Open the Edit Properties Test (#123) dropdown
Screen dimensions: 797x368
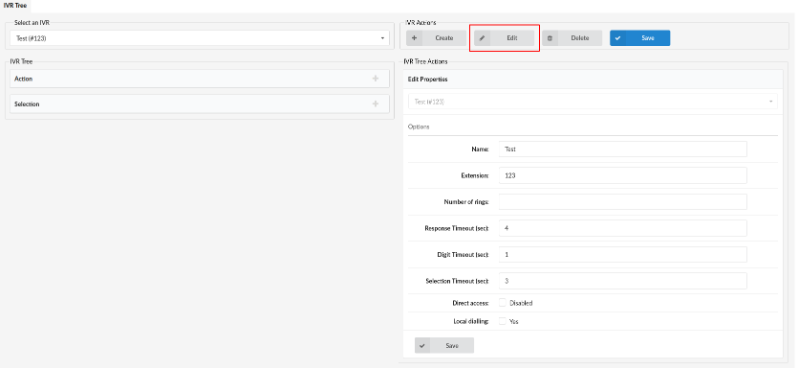[593, 102]
